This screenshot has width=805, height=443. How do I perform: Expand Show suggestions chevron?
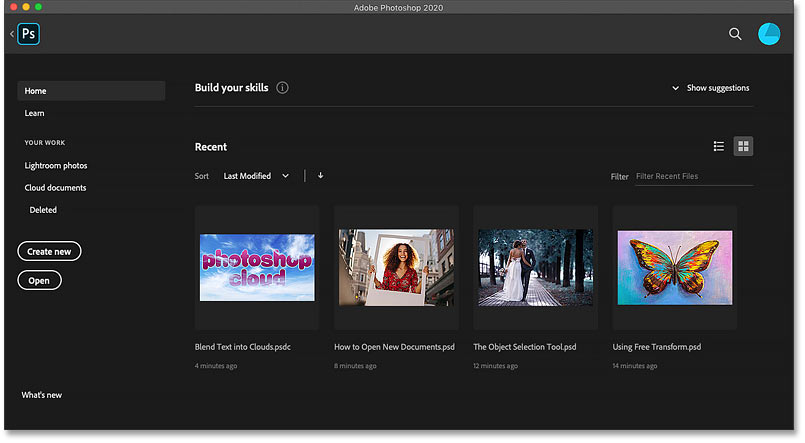point(675,88)
